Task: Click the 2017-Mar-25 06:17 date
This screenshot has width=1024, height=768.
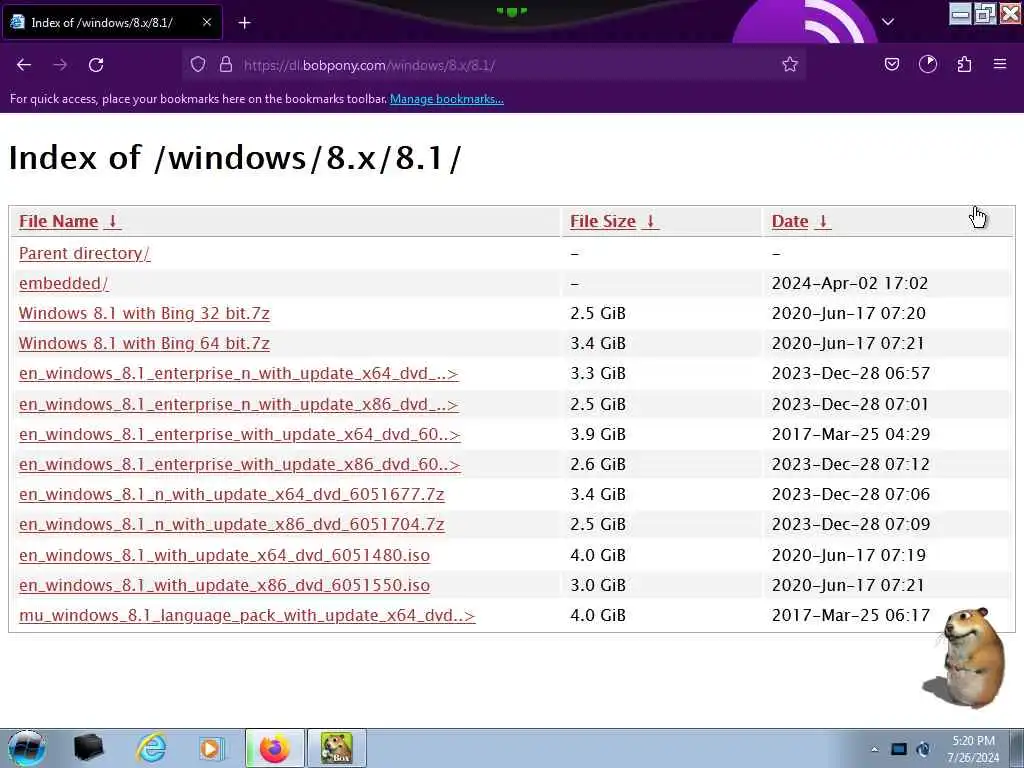Action: [851, 615]
